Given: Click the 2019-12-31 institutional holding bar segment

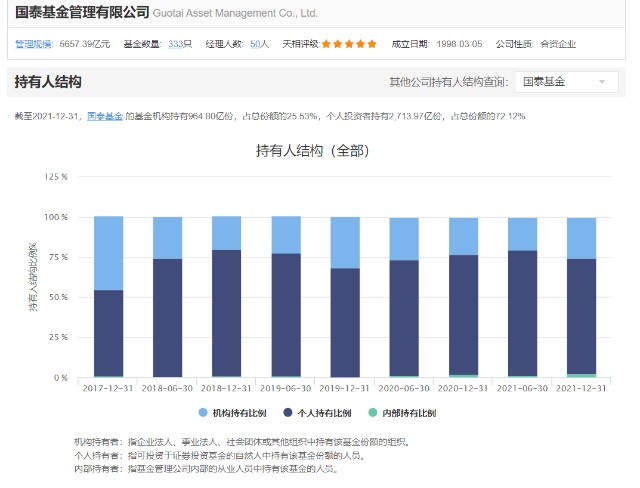Looking at the screenshot, I should [x=345, y=242].
